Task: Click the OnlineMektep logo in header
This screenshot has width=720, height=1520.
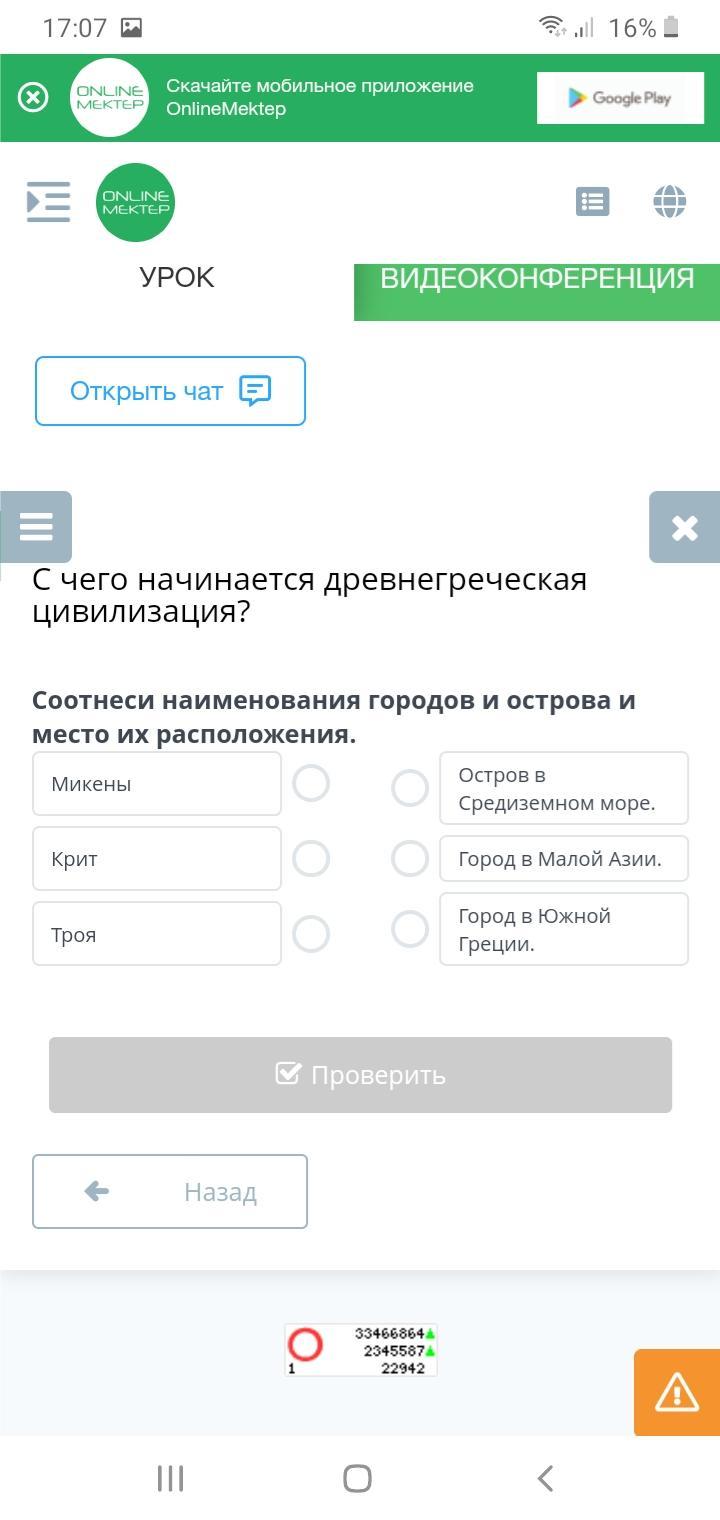Action: pyautogui.click(x=136, y=202)
